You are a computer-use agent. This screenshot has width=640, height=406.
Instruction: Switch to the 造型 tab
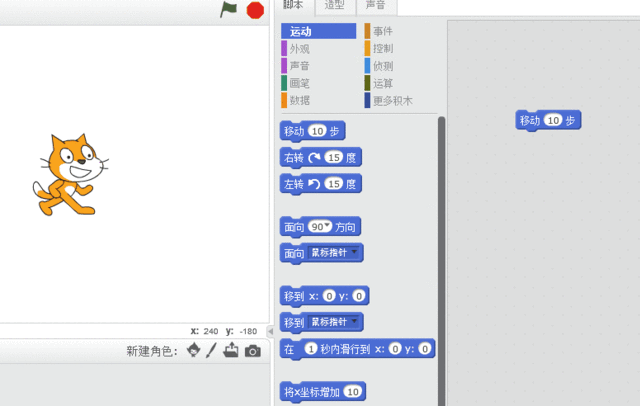coord(335,6)
